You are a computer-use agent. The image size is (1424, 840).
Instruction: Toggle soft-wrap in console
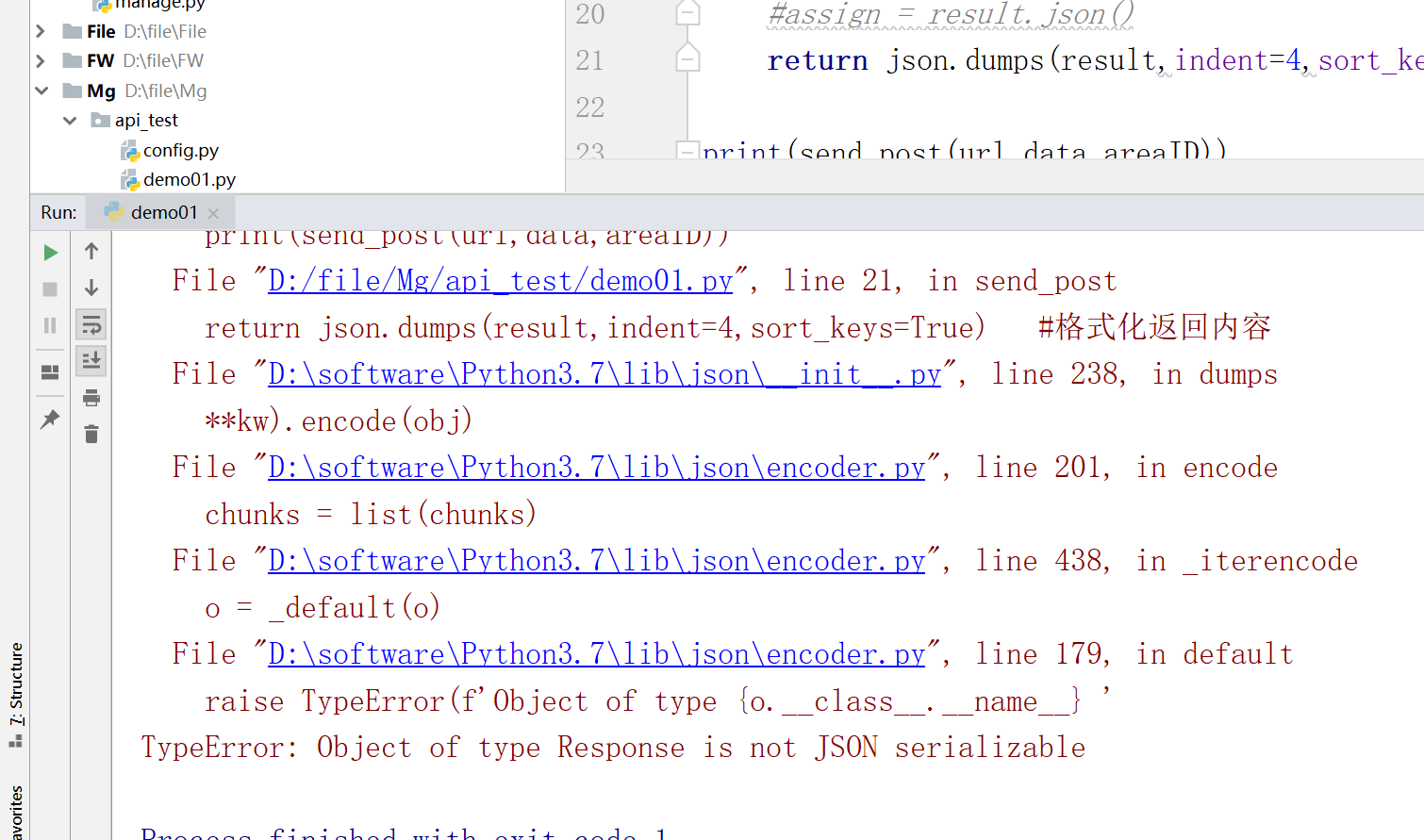[x=91, y=324]
